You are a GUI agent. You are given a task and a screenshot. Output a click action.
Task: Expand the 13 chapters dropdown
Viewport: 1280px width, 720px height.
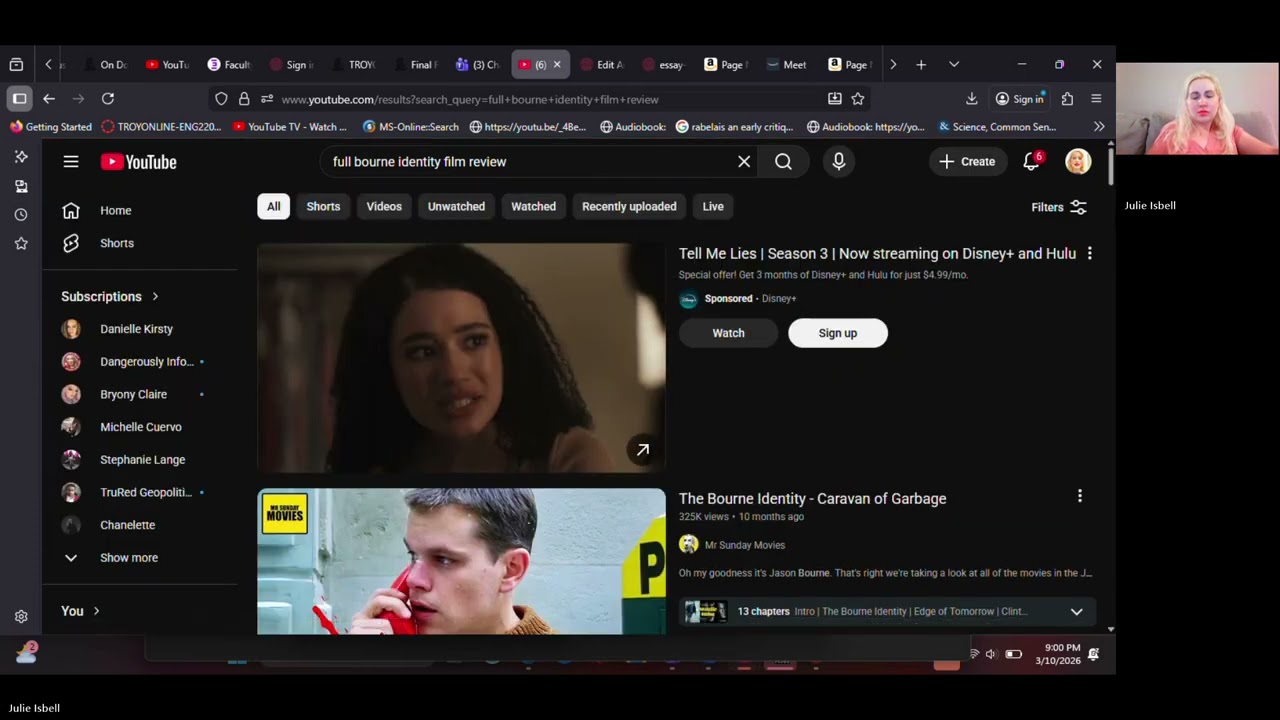click(1077, 612)
